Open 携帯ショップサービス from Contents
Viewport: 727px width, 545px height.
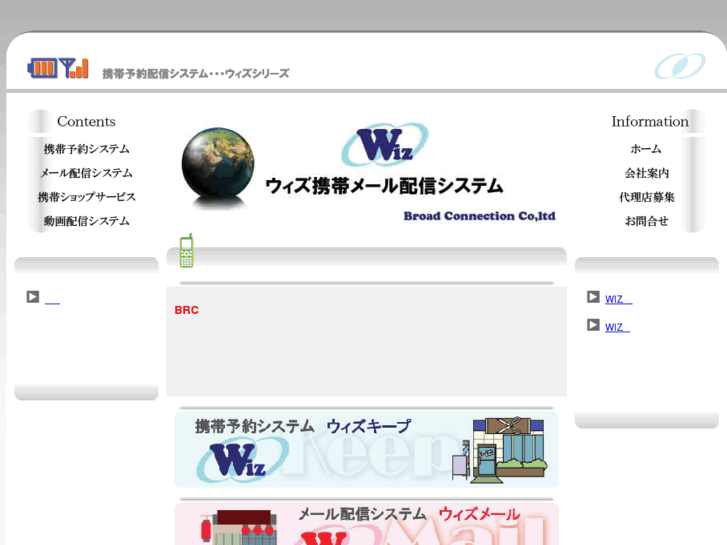pos(86,197)
